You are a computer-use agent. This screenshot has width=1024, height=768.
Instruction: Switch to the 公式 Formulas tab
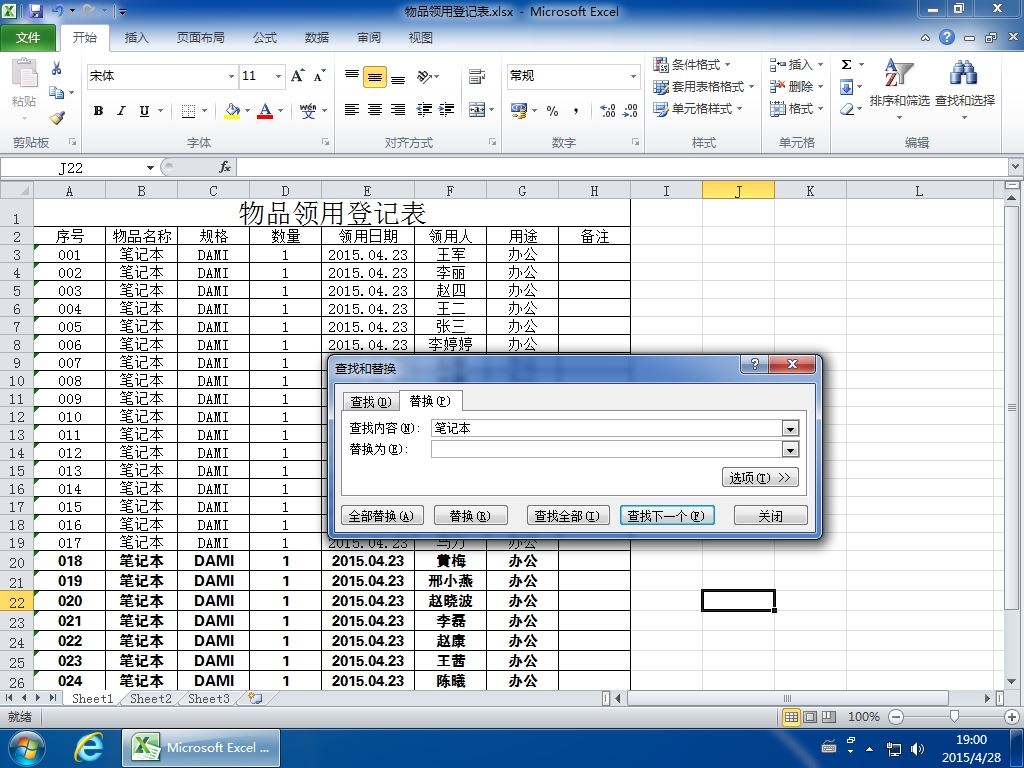264,38
